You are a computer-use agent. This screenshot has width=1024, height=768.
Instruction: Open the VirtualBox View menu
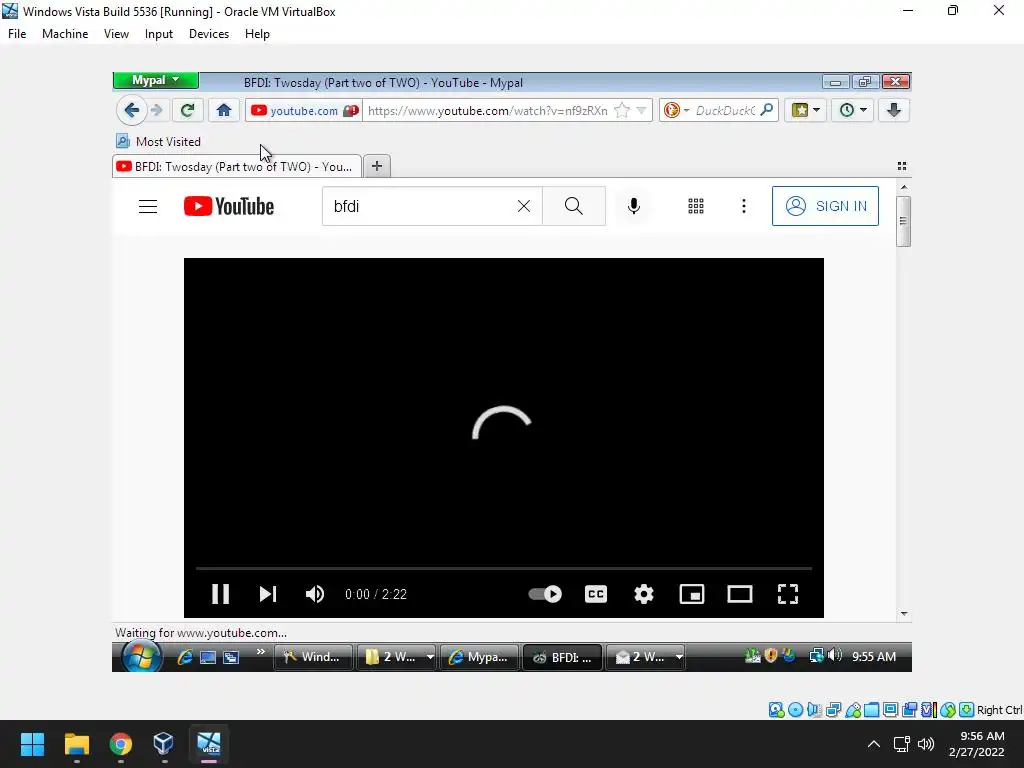click(116, 34)
